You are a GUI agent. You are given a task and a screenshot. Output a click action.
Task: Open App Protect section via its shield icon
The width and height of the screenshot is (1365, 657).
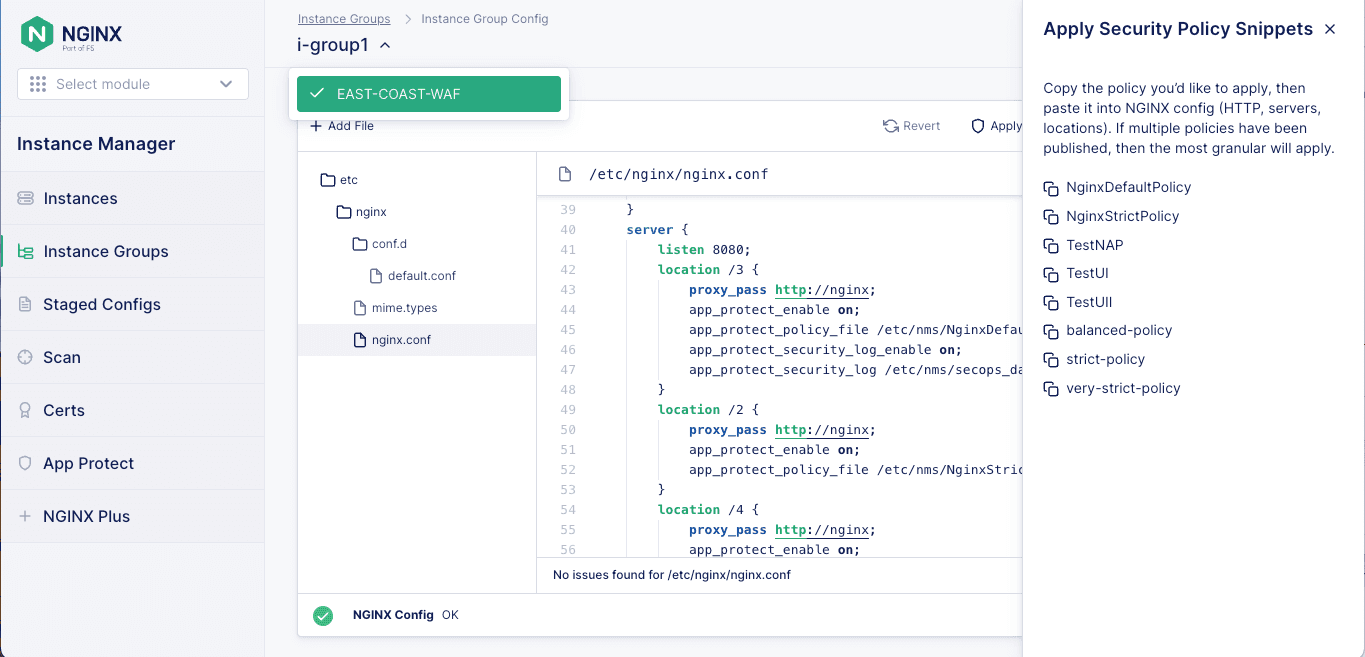(x=24, y=463)
